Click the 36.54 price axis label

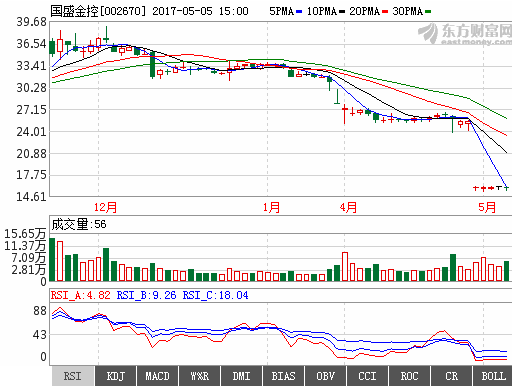(31, 44)
